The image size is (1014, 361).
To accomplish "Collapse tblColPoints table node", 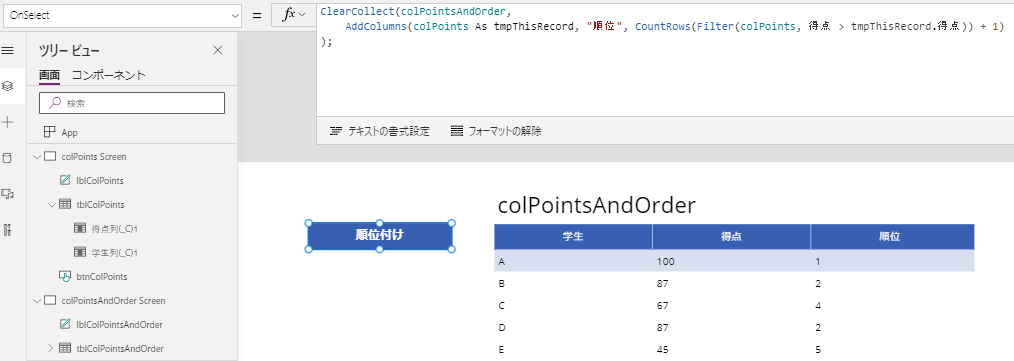I will click(52, 204).
